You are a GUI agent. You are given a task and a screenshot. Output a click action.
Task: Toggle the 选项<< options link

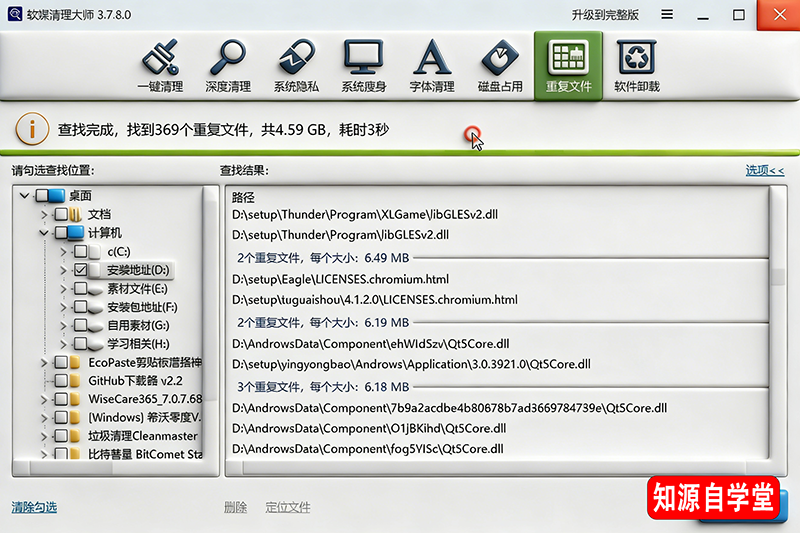[765, 170]
